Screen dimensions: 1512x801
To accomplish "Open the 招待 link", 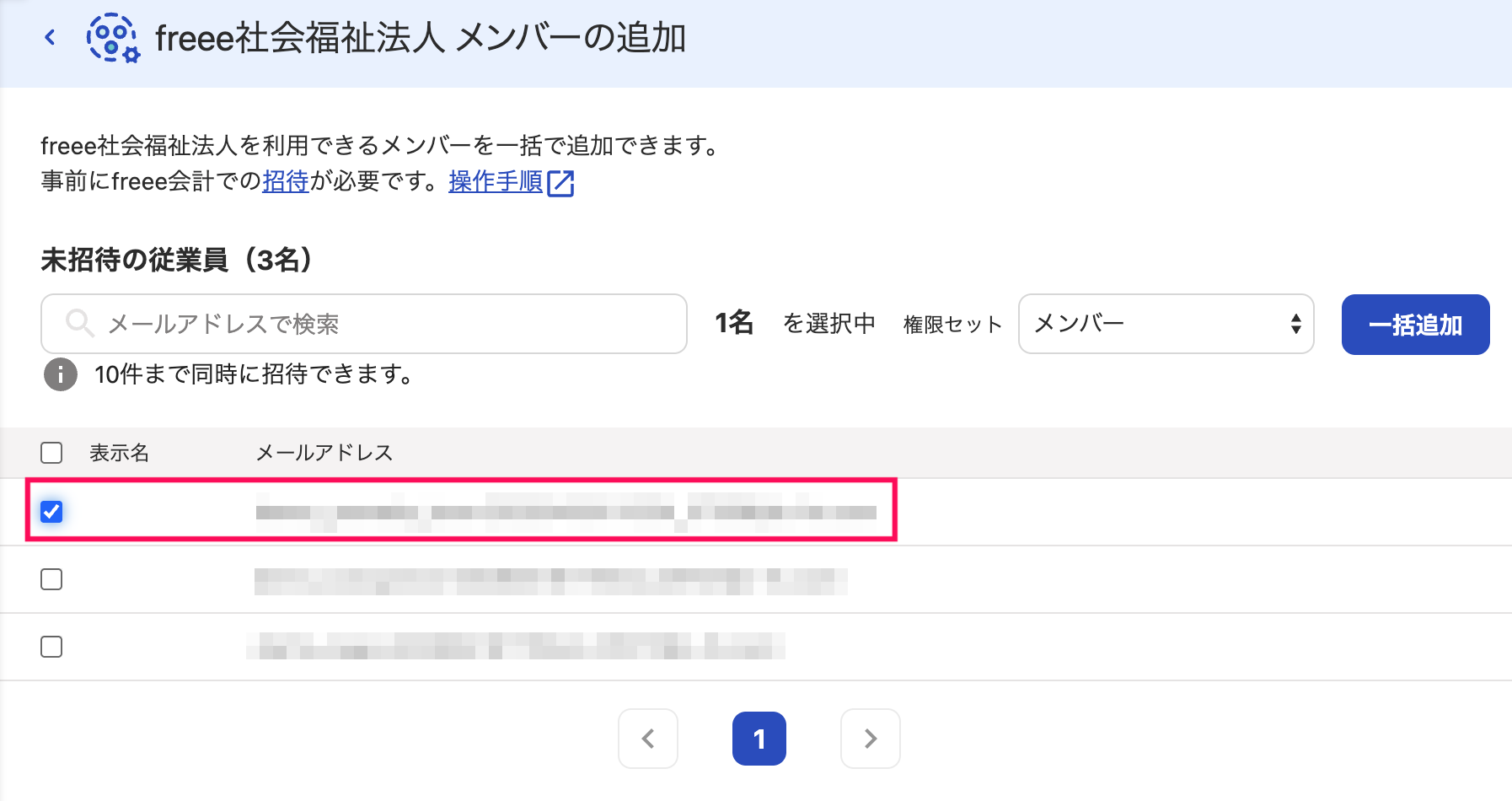I will coord(286,181).
